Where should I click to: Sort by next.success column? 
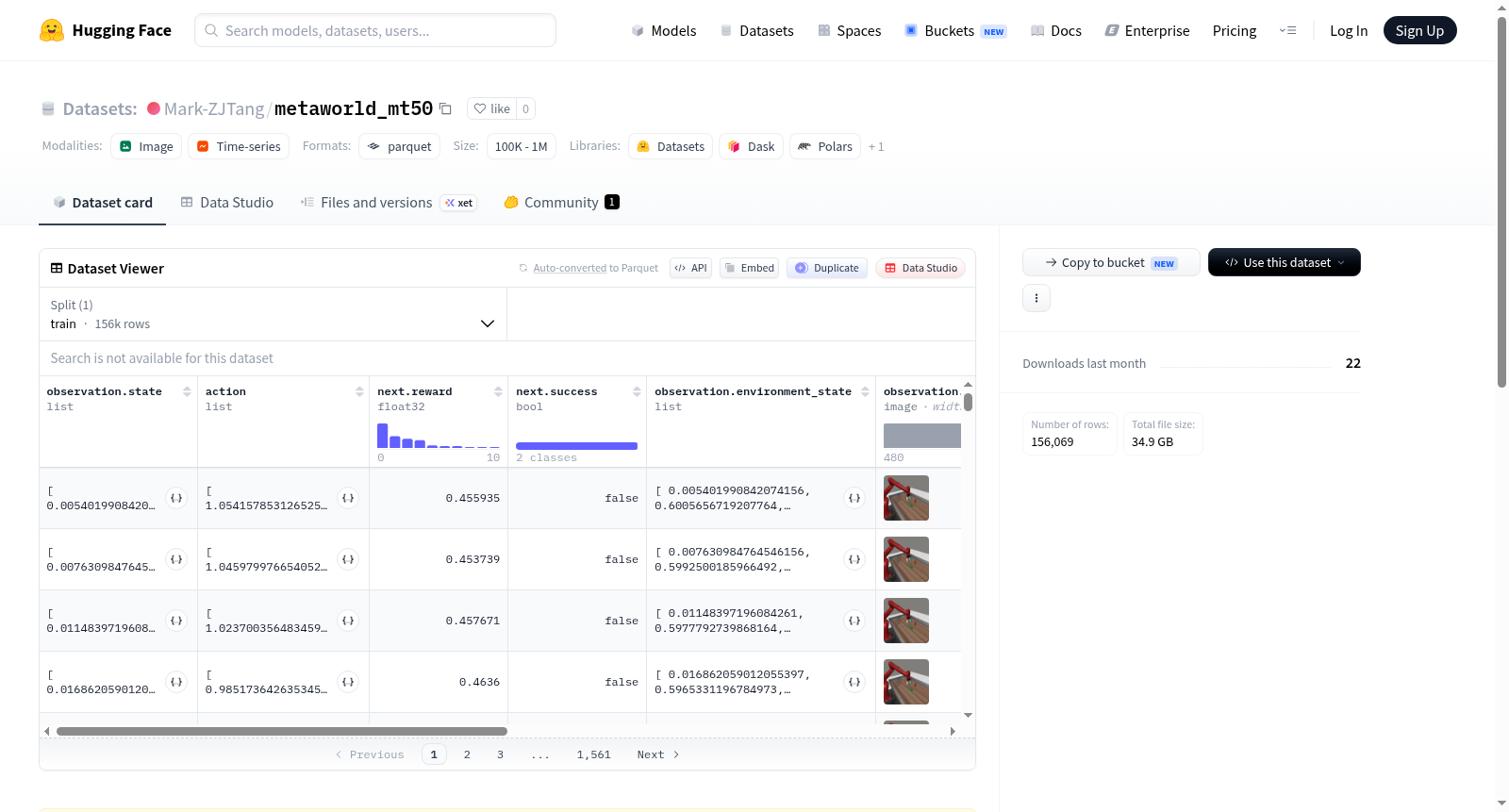(x=637, y=391)
